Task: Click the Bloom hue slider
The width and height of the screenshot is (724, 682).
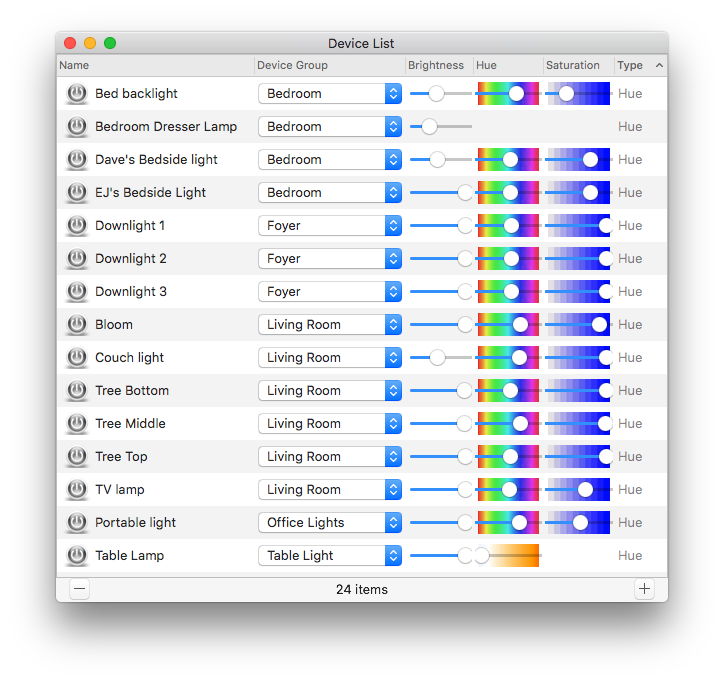Action: 508,325
